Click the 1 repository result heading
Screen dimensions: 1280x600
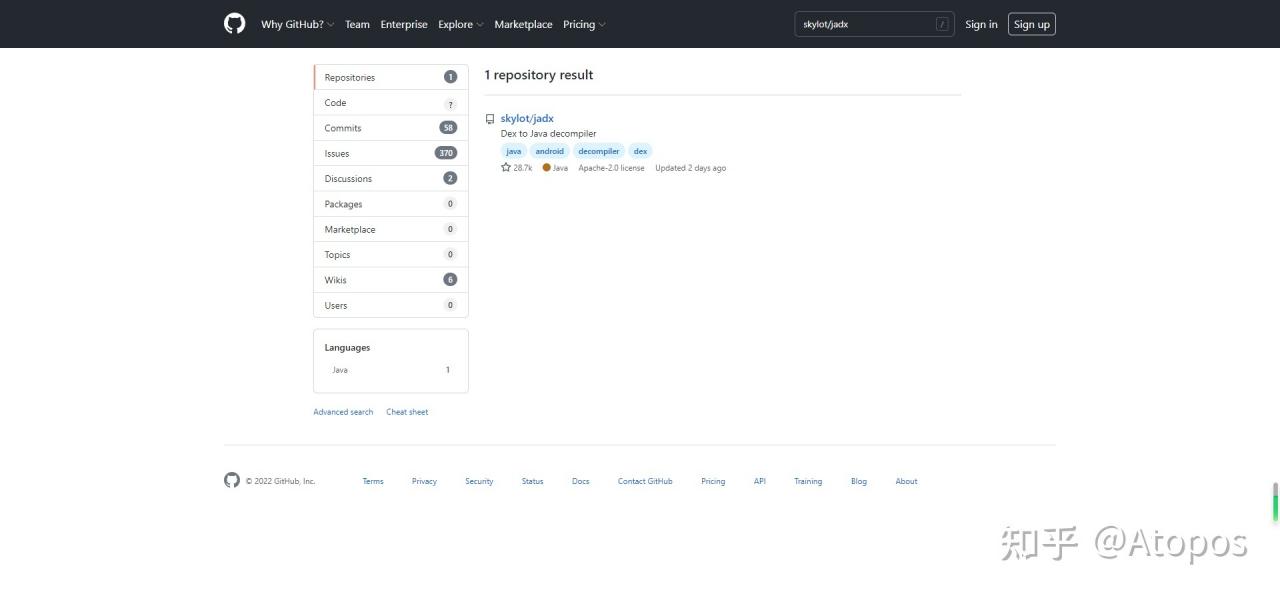click(539, 75)
